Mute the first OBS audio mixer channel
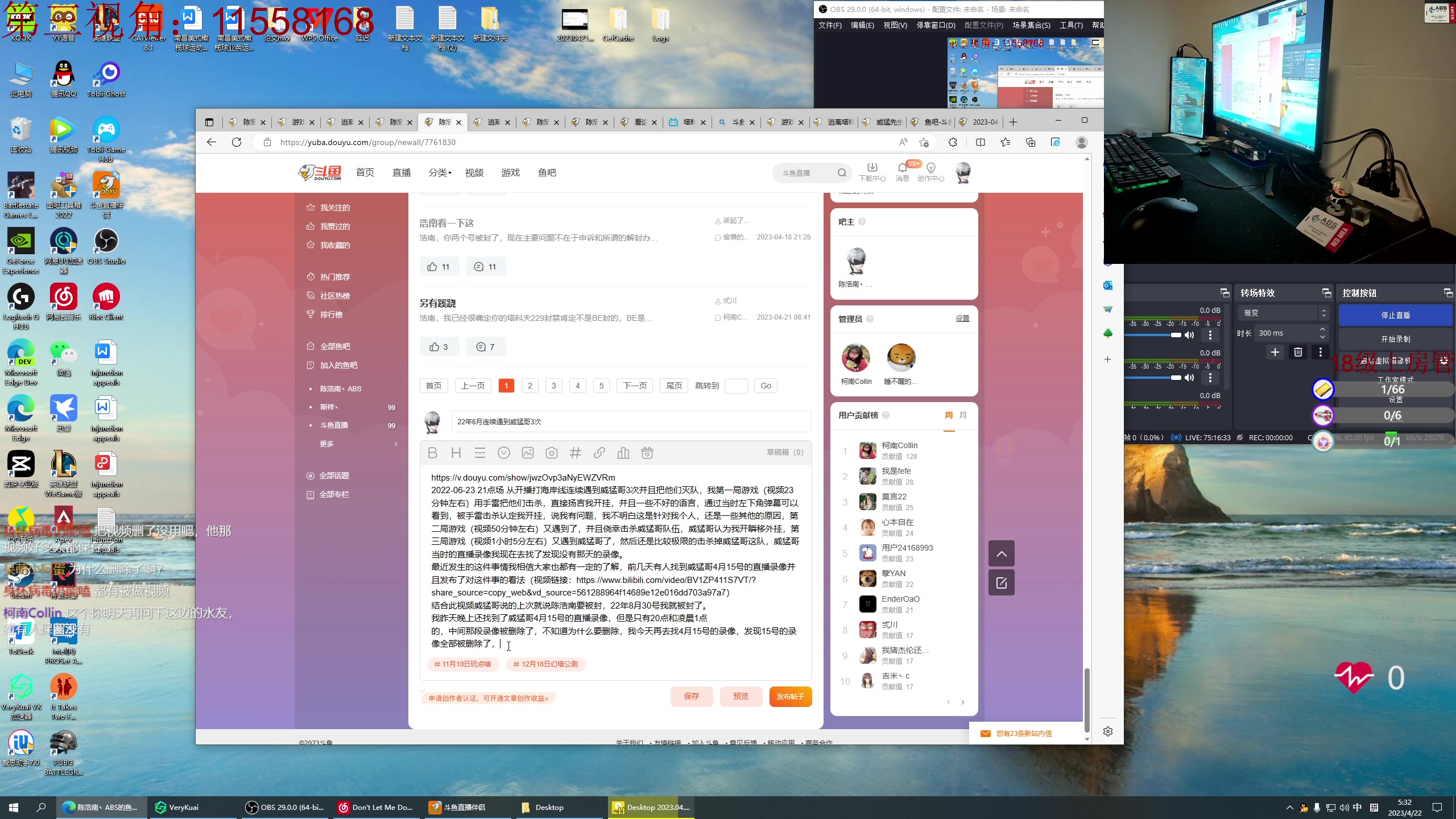 click(x=1189, y=335)
